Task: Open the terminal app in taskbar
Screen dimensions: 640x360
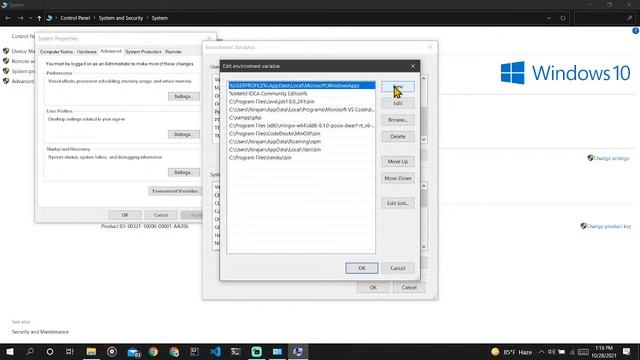Action: (x=236, y=351)
